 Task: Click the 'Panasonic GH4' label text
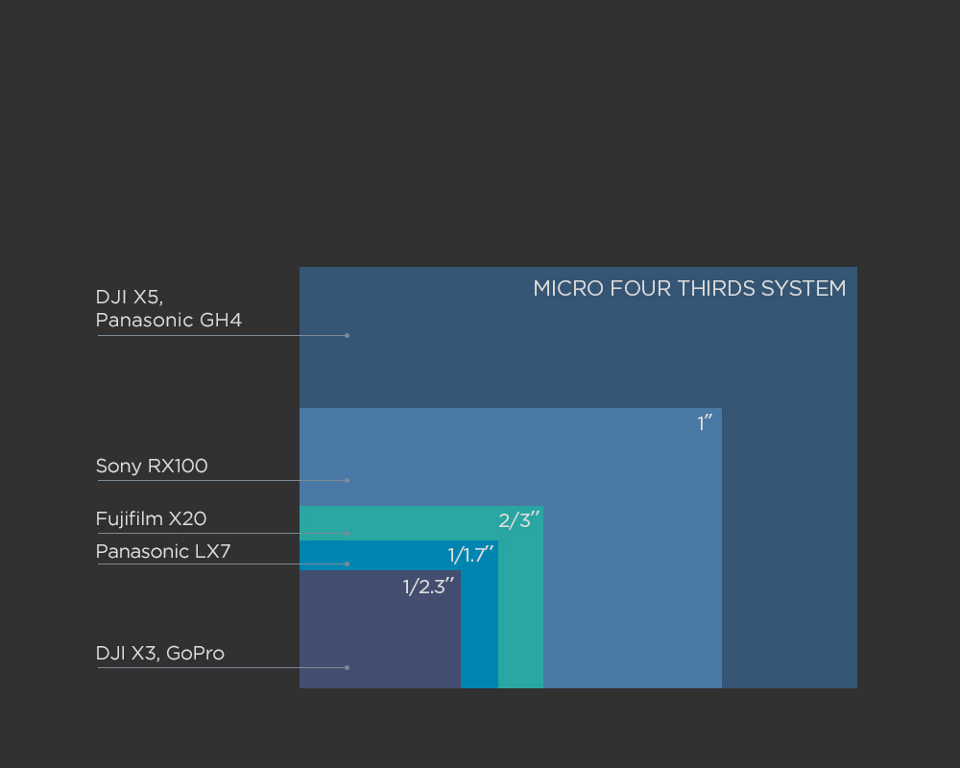(169, 320)
